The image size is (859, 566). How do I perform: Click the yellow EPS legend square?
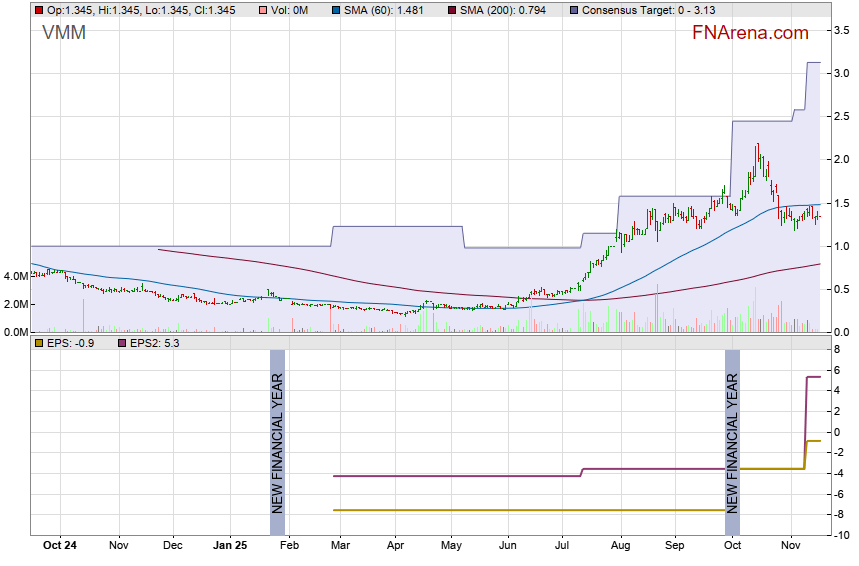(38, 343)
